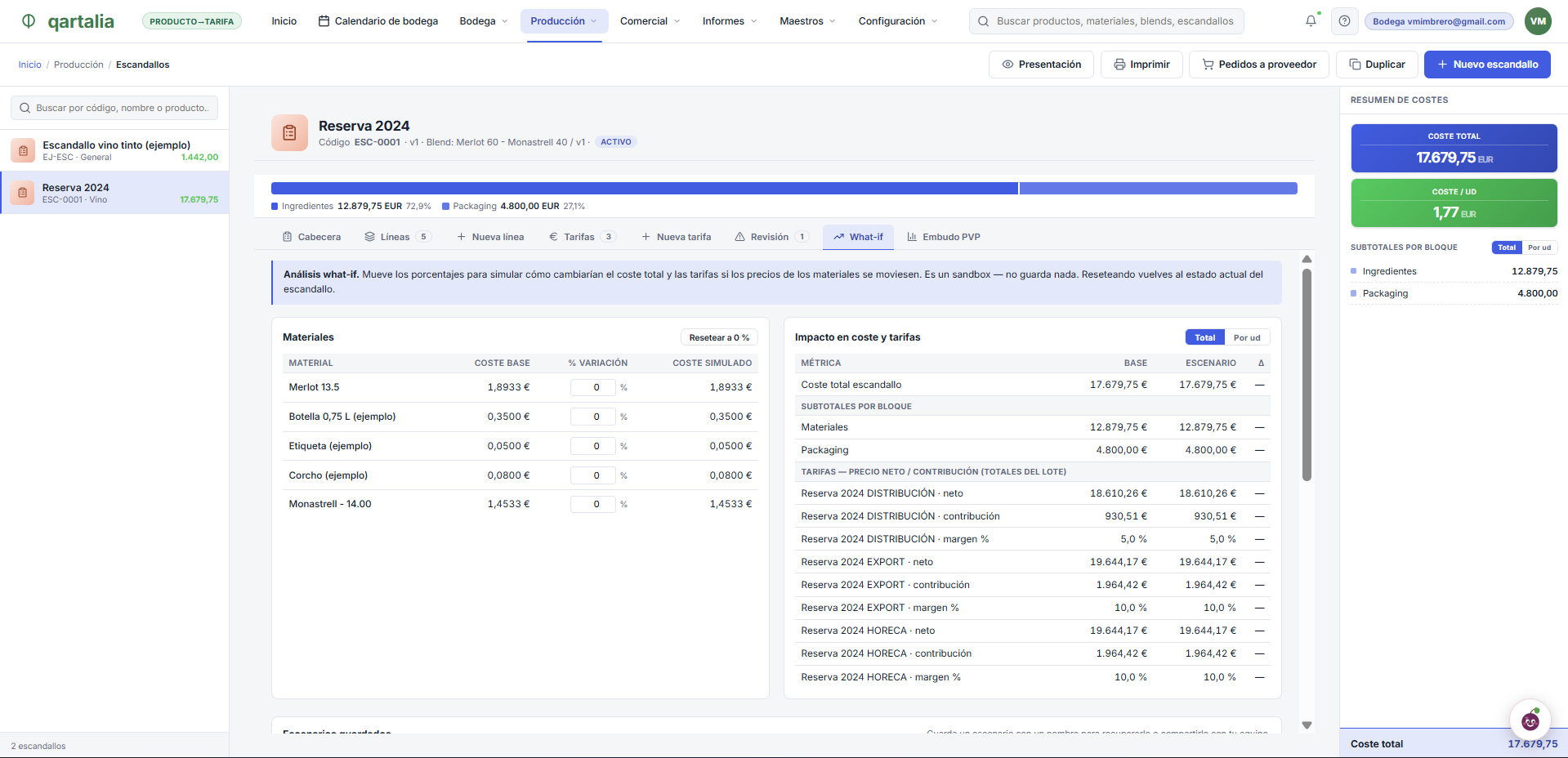Image resolution: width=1568 pixels, height=758 pixels.
Task: Click the large Reserva 2024 header clipboard icon
Action: [x=289, y=132]
